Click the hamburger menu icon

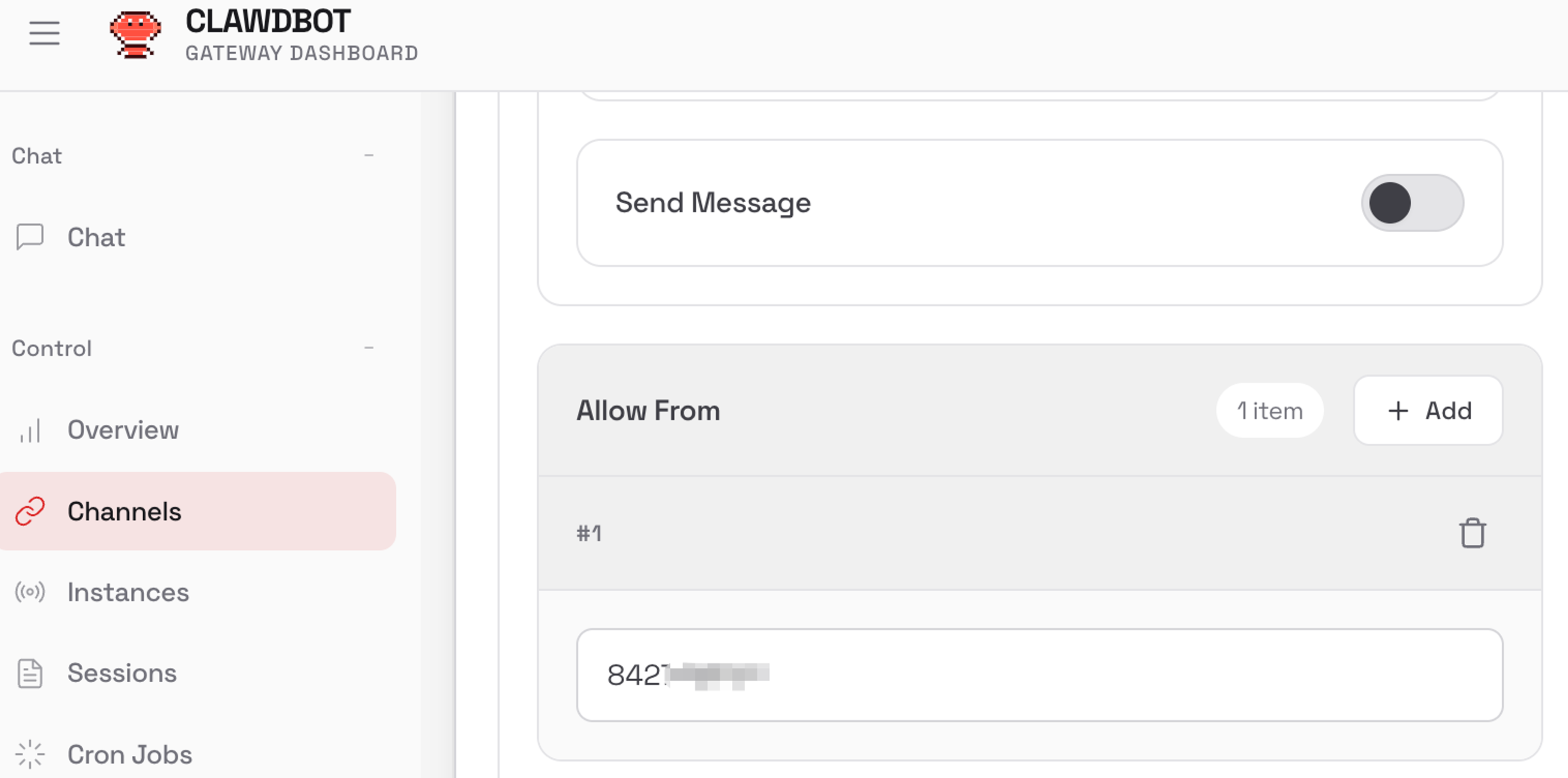[x=44, y=33]
